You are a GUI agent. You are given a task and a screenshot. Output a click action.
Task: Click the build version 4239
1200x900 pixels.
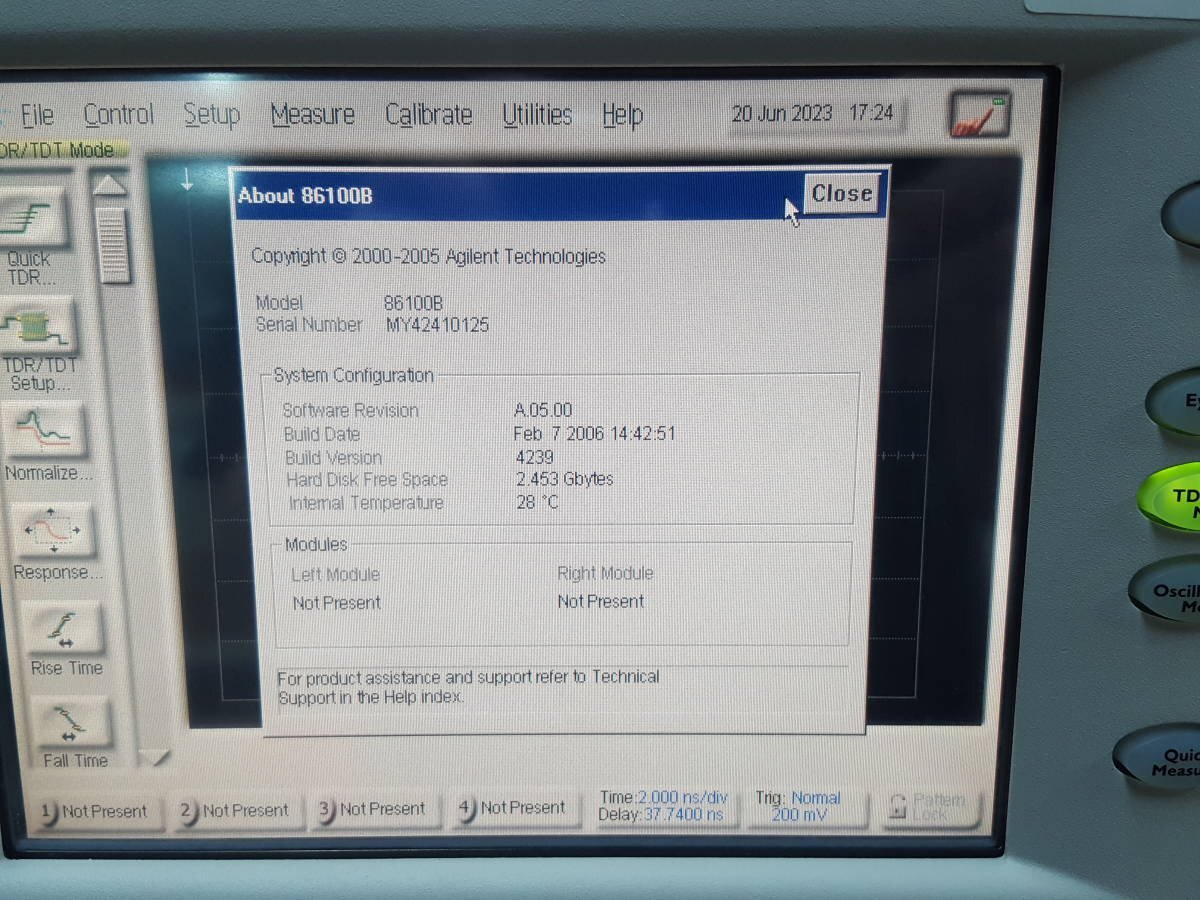pos(534,457)
